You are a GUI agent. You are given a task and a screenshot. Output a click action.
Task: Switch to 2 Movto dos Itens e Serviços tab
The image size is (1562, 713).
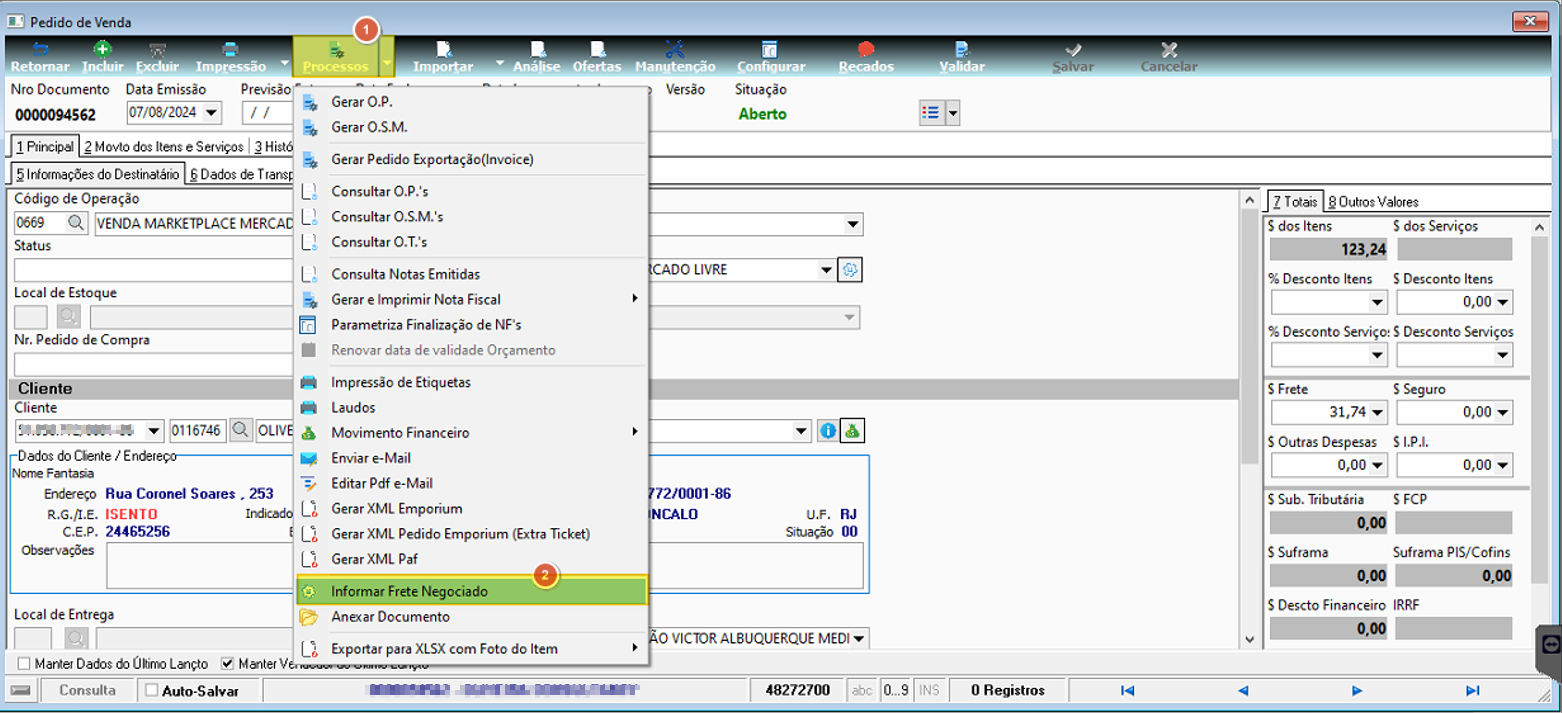point(164,147)
